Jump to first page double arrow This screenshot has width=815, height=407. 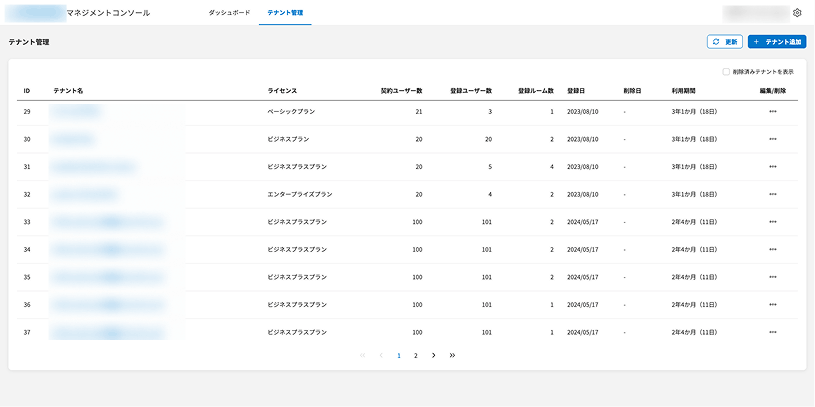pyautogui.click(x=362, y=356)
